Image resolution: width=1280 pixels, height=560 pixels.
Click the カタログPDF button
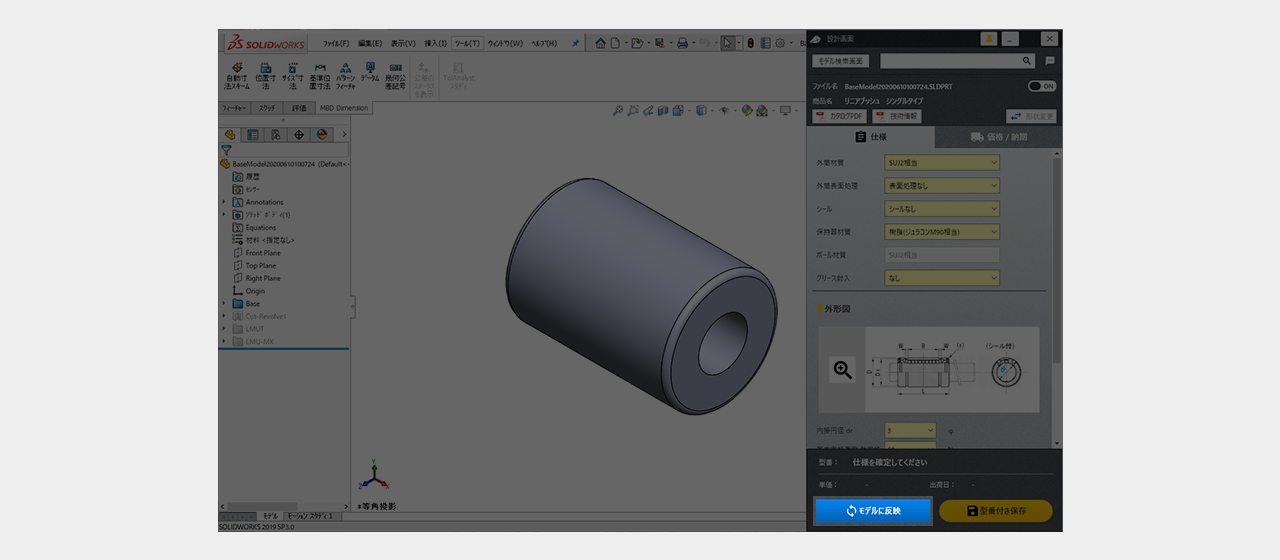coord(839,116)
